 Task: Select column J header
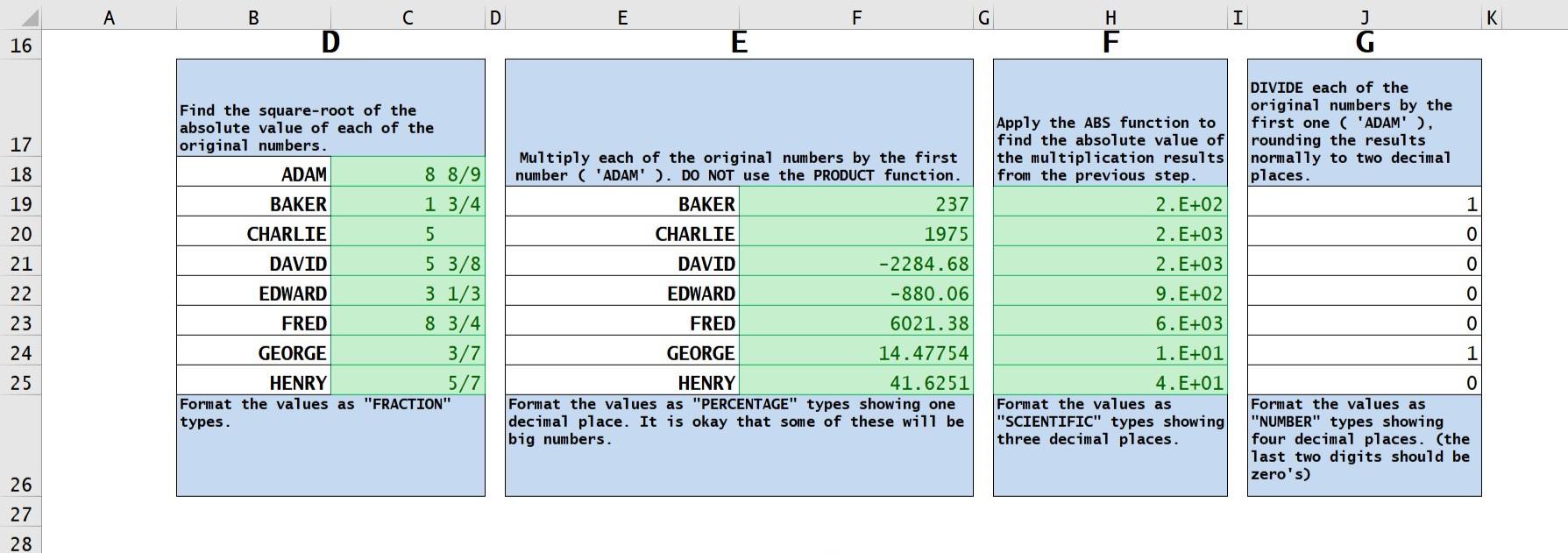click(x=1365, y=18)
